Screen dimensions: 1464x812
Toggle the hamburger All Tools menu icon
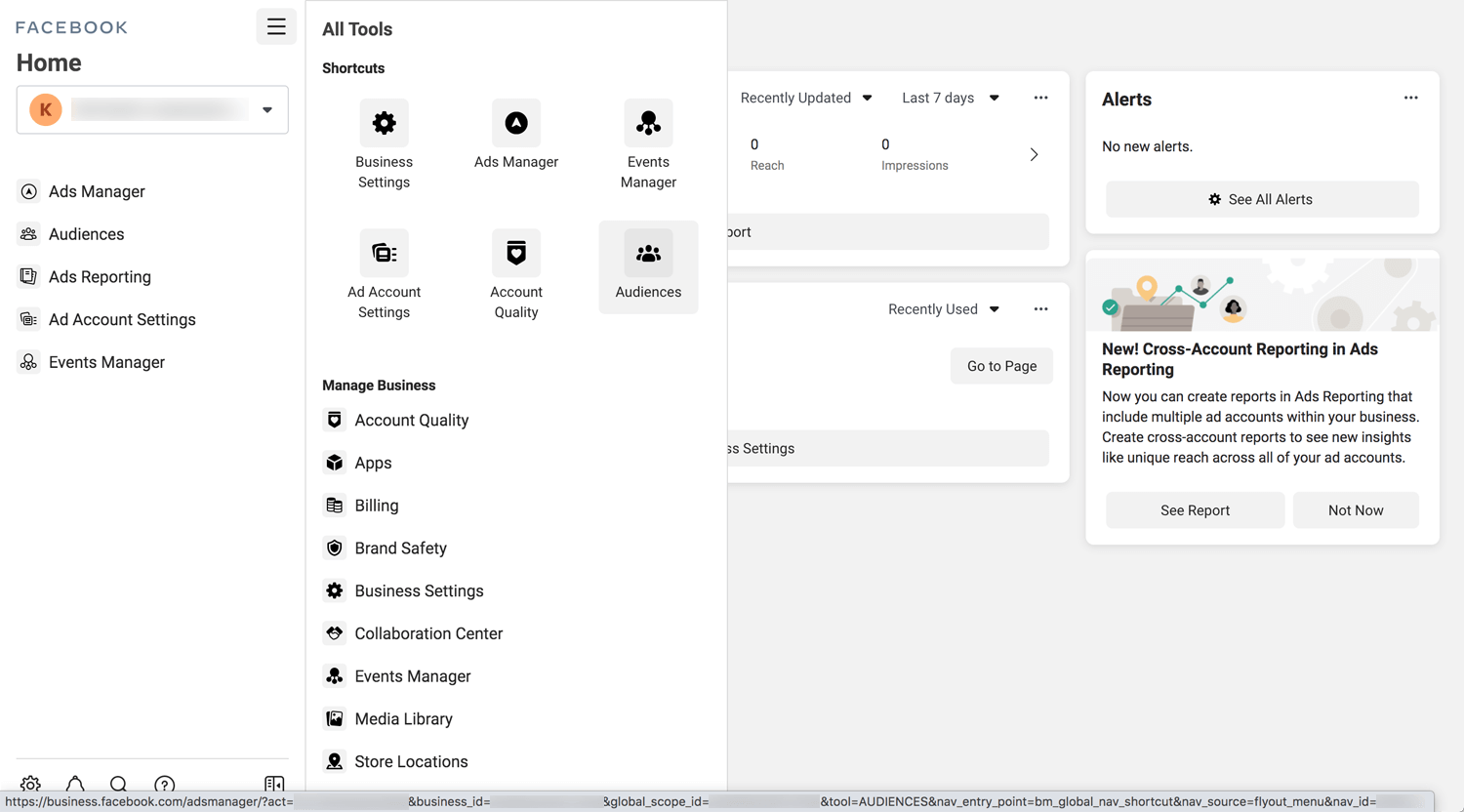pyautogui.click(x=276, y=26)
